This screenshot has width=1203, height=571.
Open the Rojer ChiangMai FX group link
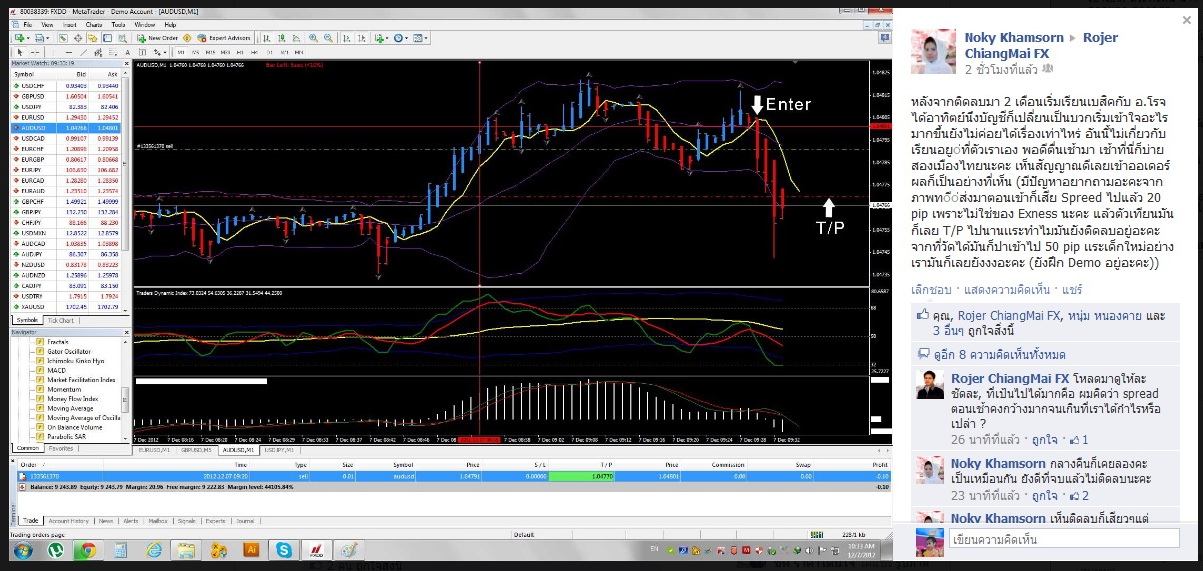[1041, 45]
